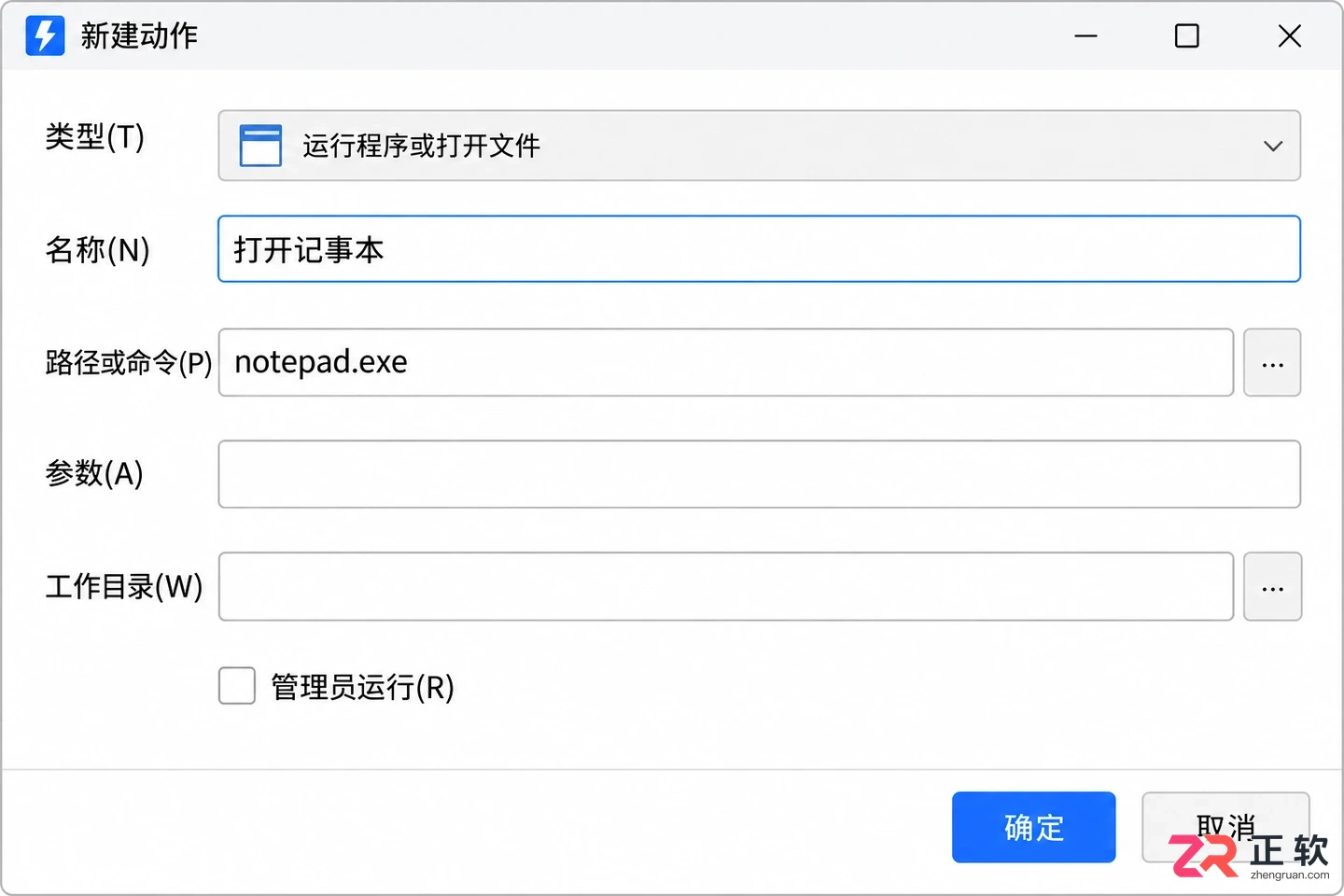Click the empty 参数 input field
The width and height of the screenshot is (1344, 896).
click(759, 474)
